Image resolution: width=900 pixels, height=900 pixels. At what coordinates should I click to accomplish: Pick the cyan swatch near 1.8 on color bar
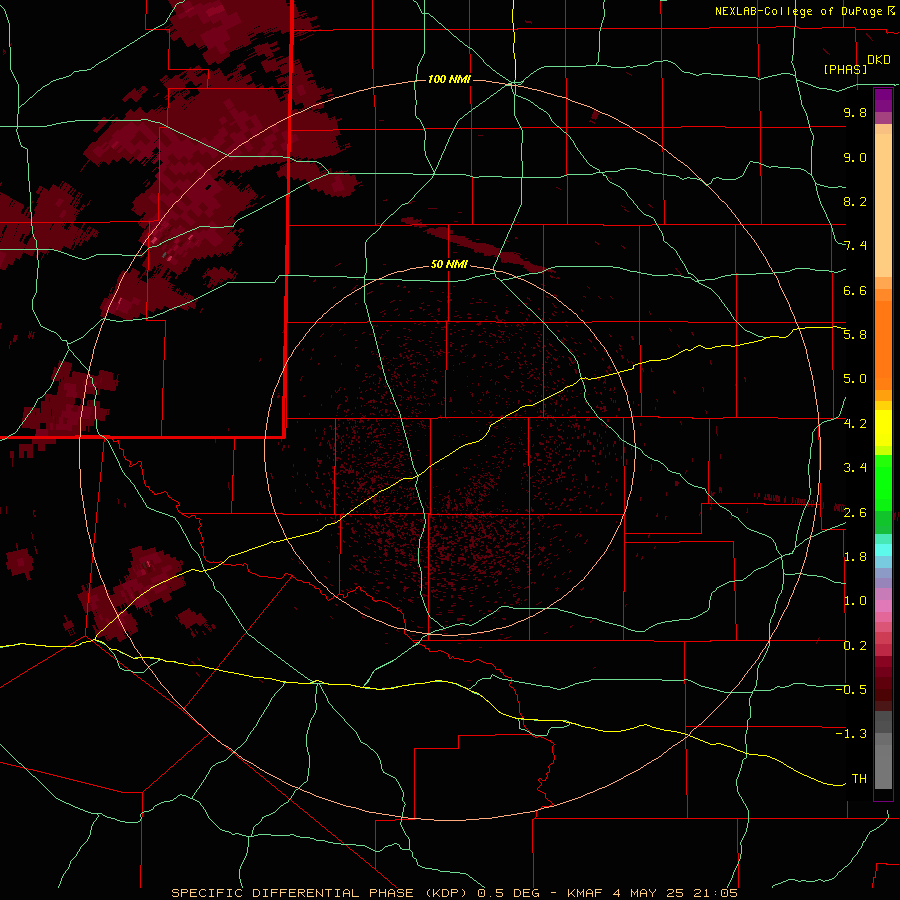pos(883,550)
